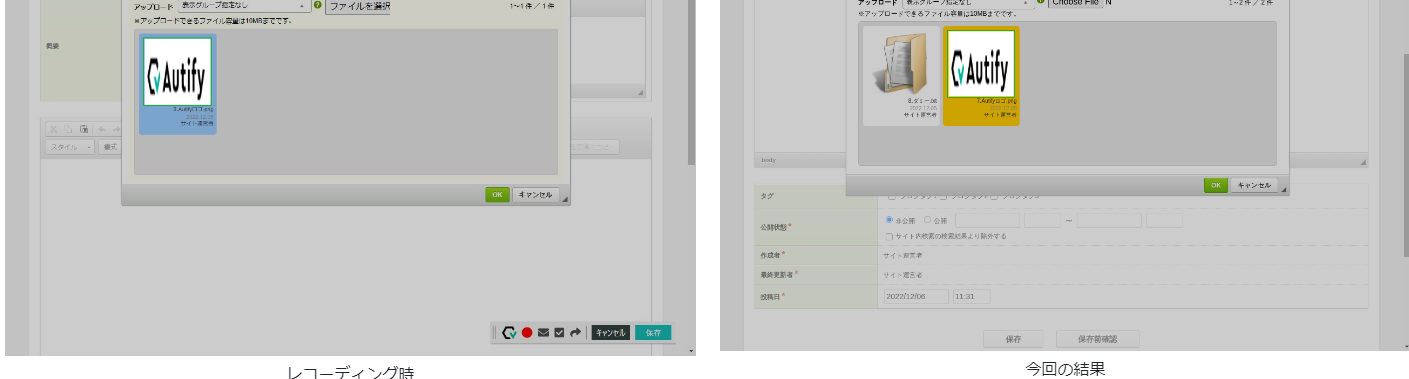Click the 最終更新者 label
This screenshot has width=1409, height=379.
tap(777, 274)
